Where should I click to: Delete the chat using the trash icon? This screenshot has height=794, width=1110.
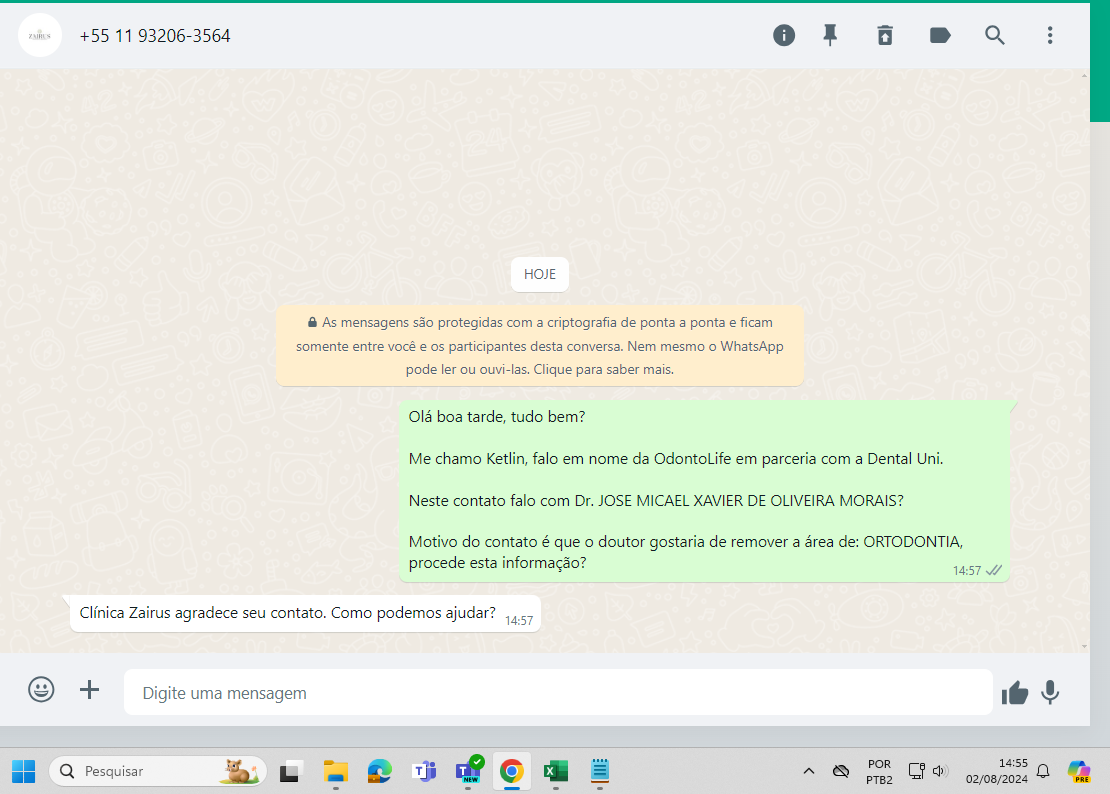pos(885,35)
